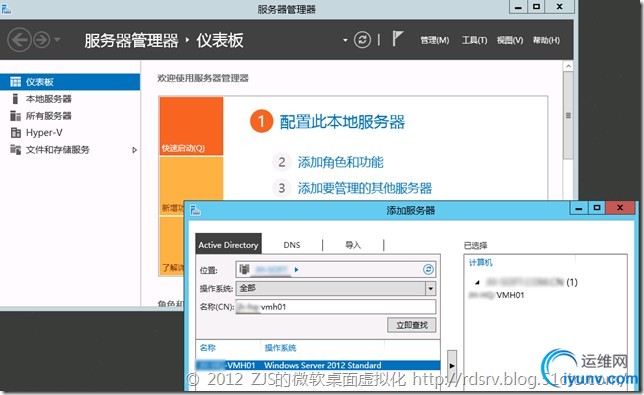Select 仪表板 in the left sidebar
644x395 pixels.
pyautogui.click(x=70, y=82)
